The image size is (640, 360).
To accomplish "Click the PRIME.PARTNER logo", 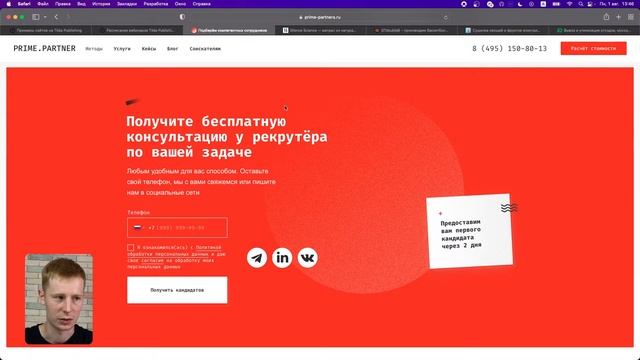I will pyautogui.click(x=44, y=48).
